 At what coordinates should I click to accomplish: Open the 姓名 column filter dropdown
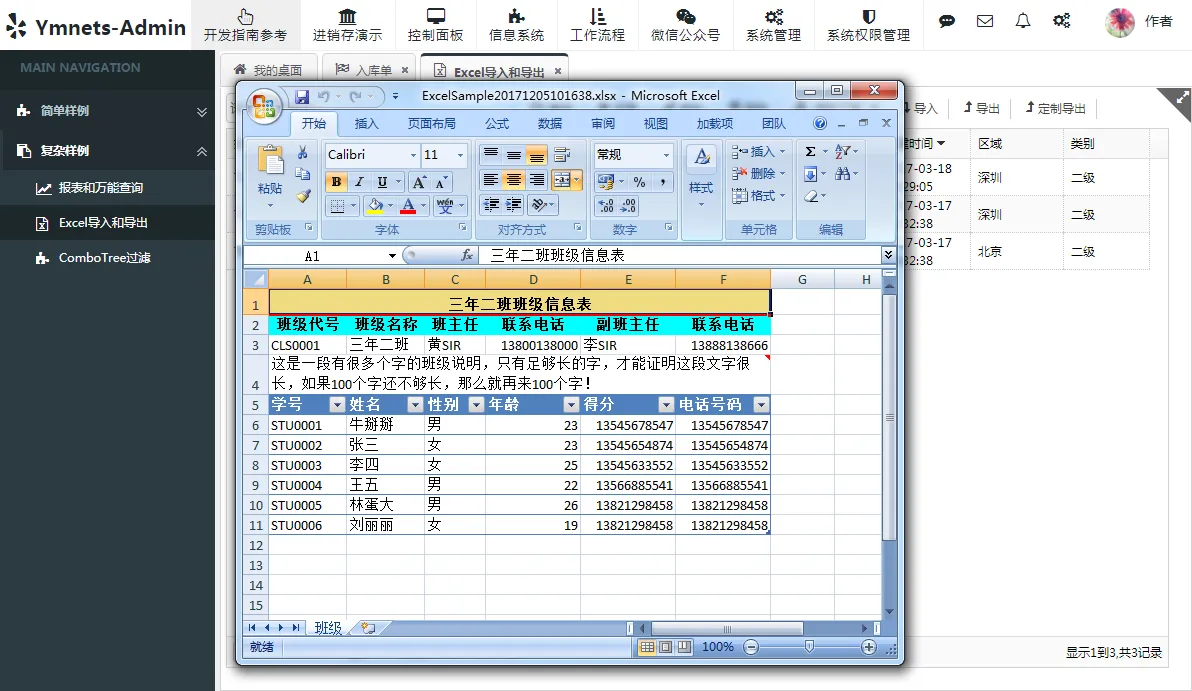[415, 404]
